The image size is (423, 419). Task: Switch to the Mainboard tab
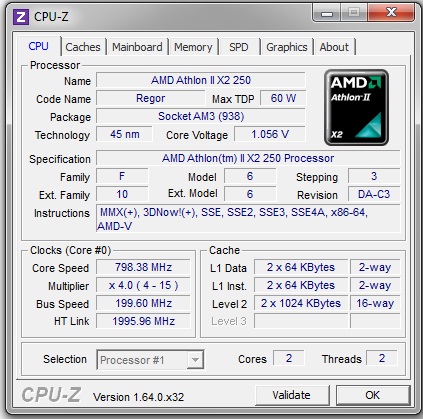click(x=137, y=47)
